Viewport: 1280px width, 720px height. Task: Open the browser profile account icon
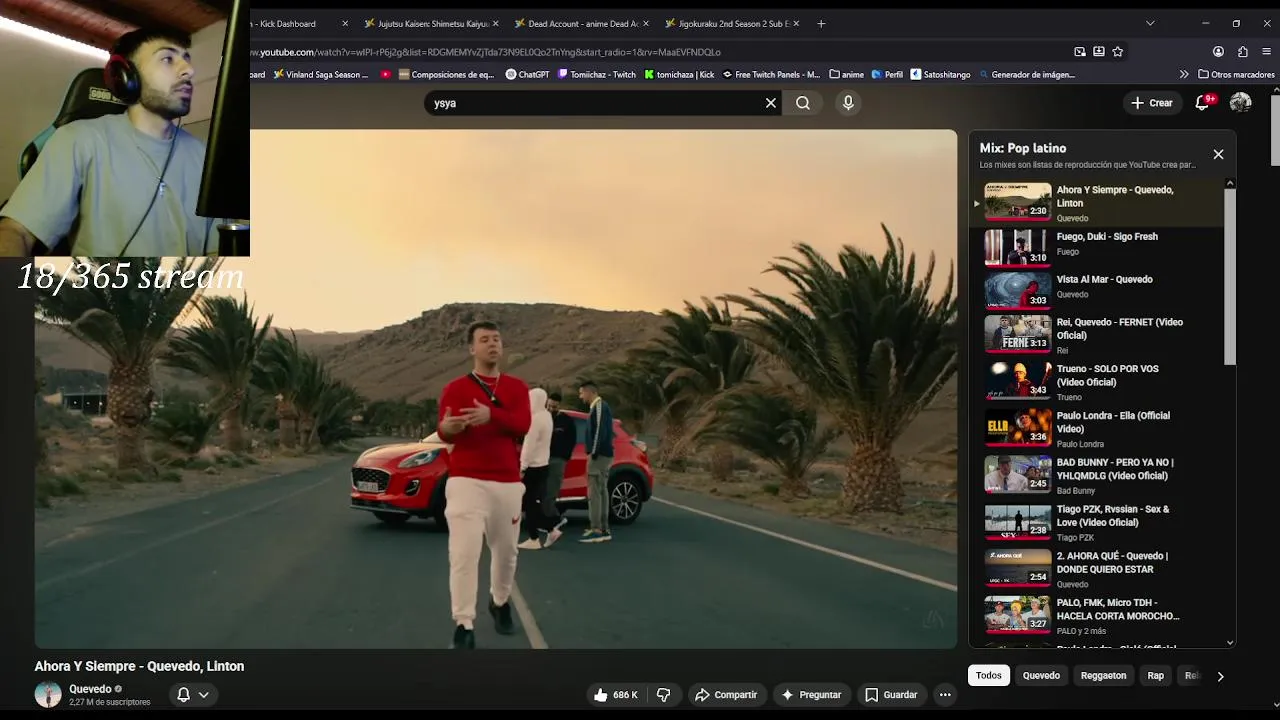[1218, 52]
